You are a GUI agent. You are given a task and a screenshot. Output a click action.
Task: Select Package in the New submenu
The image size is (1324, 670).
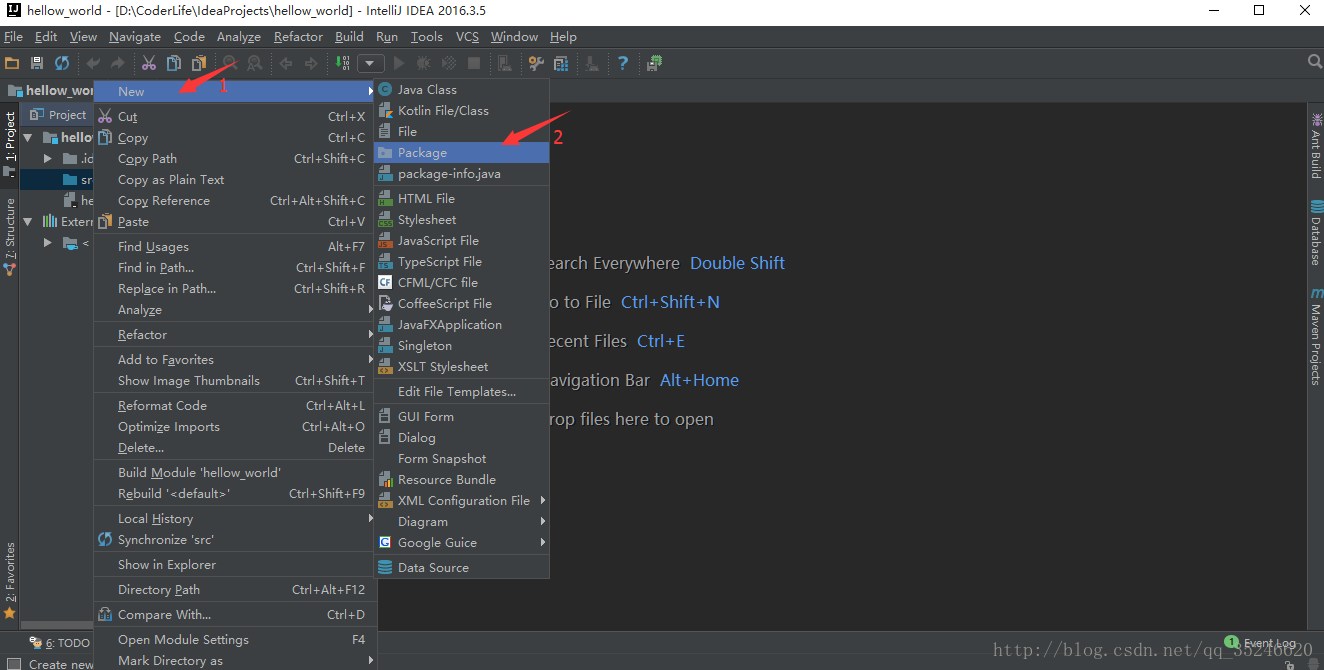462,153
